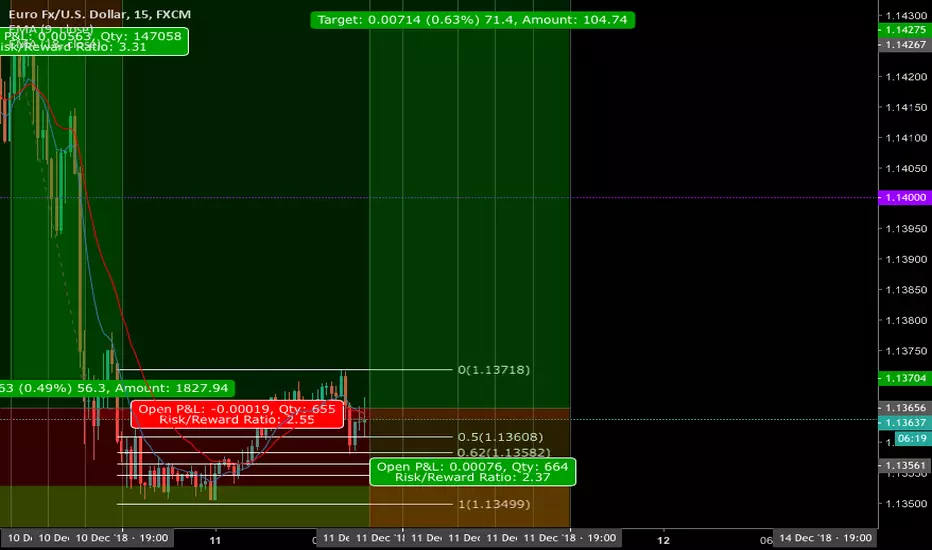Click the 1.14050 price scale value

906,168
